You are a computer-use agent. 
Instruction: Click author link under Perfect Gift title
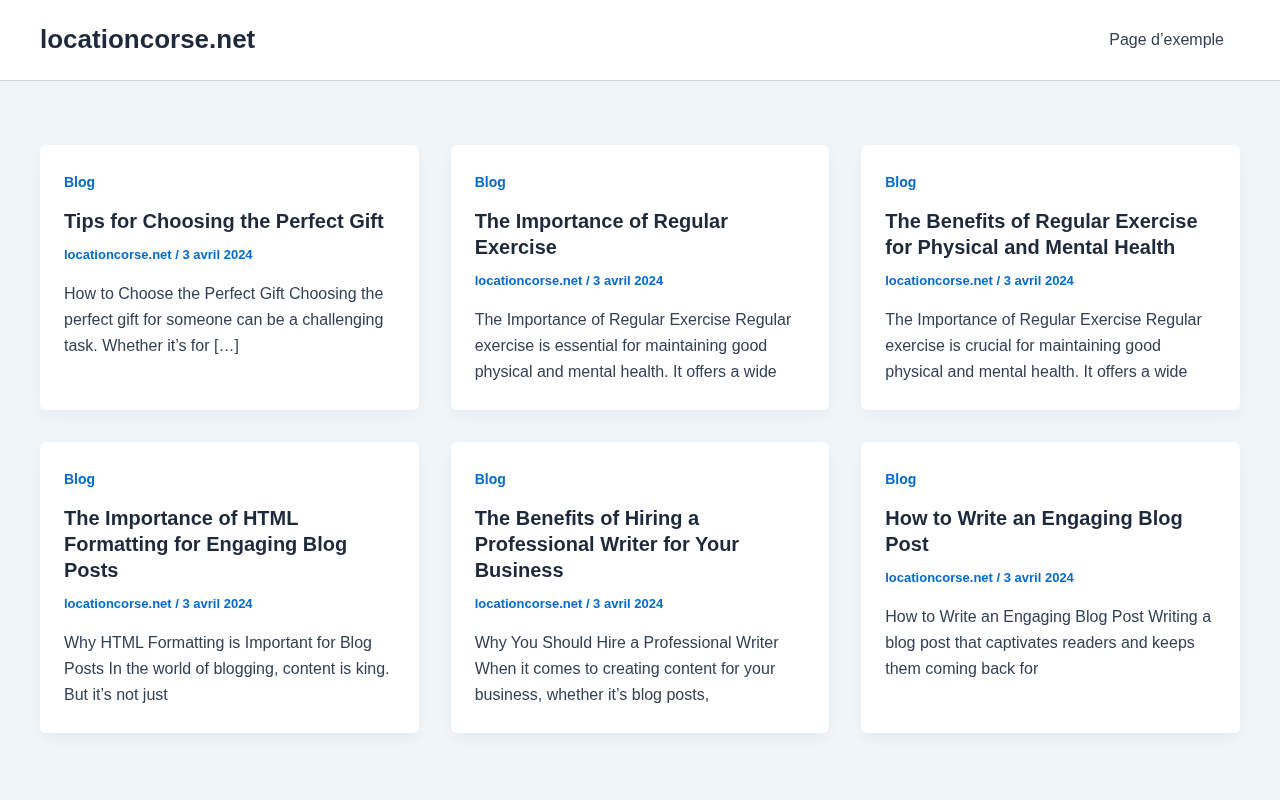118,255
